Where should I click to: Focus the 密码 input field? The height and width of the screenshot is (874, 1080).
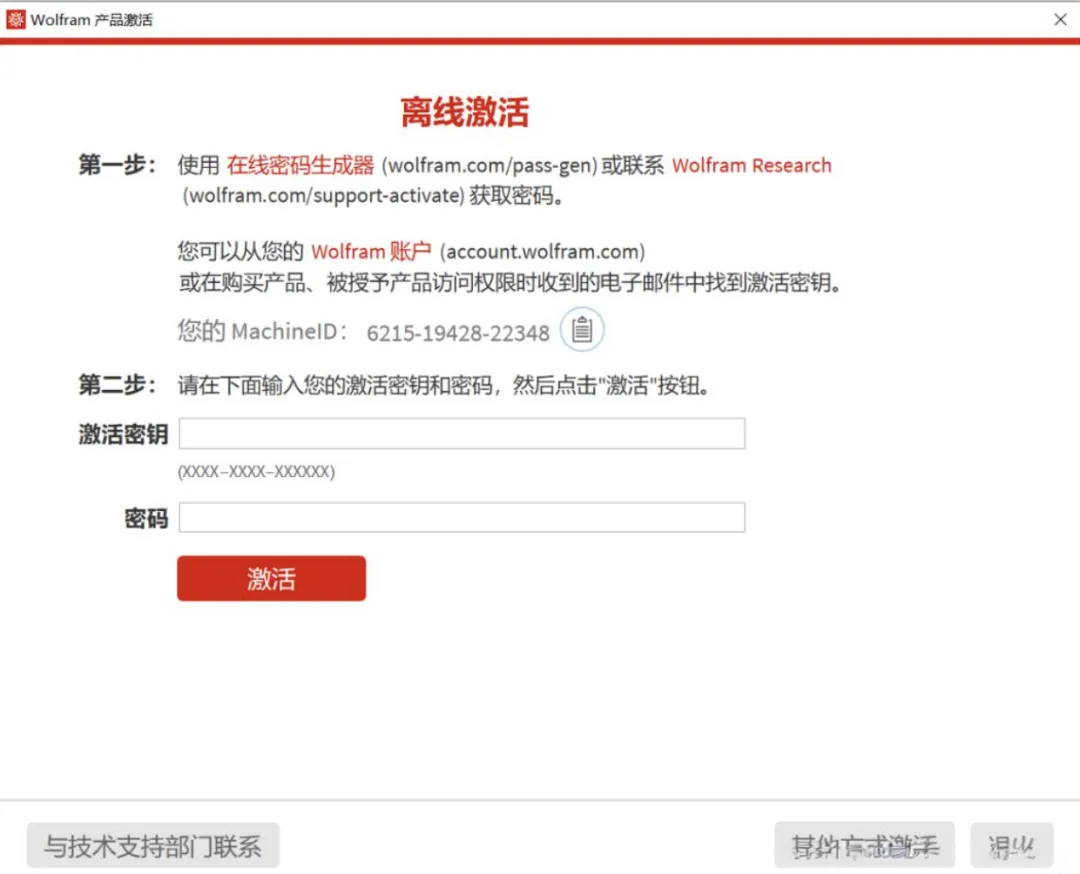point(461,517)
